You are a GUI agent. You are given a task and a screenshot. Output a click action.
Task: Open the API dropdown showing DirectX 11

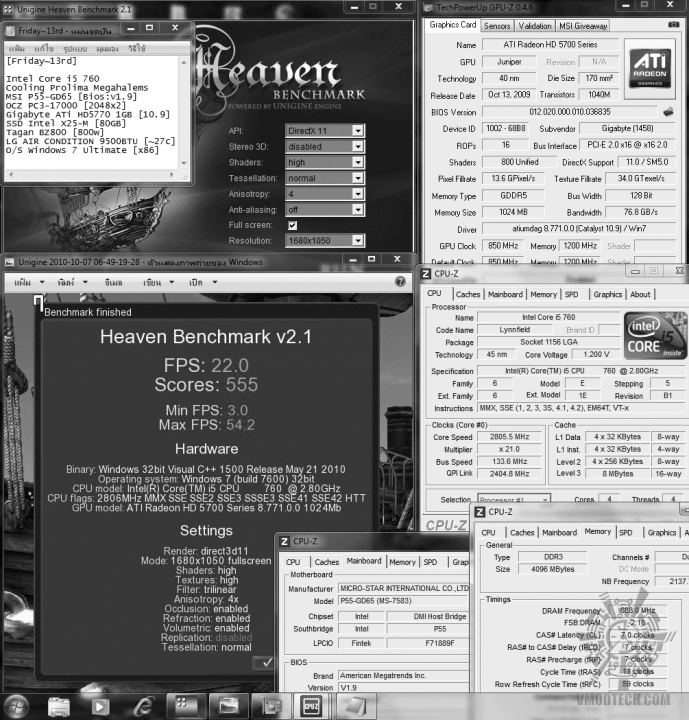[x=325, y=131]
